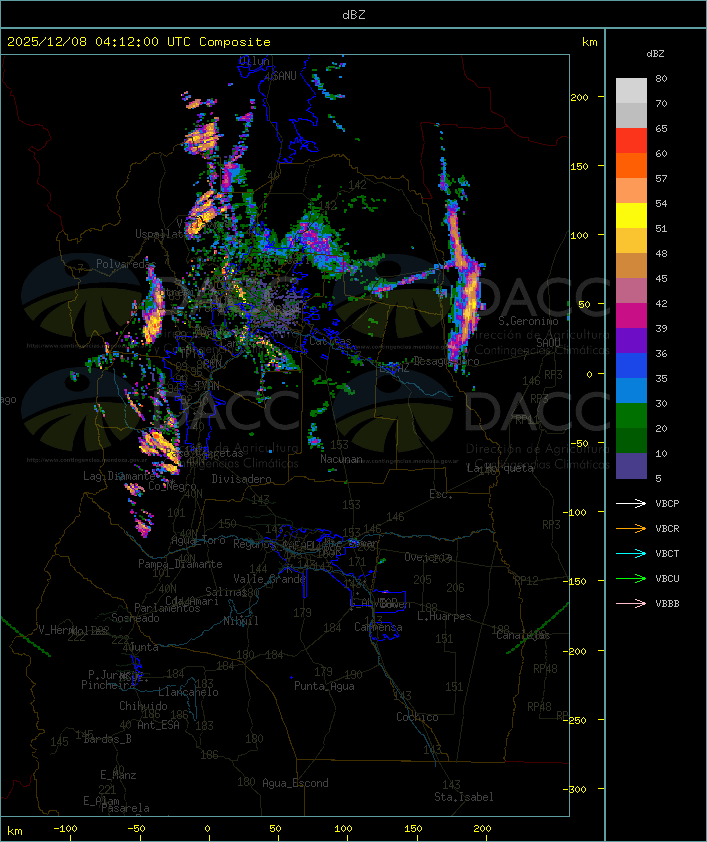Image resolution: width=707 pixels, height=842 pixels.
Task: Click the 65 value on the color scale
Action: 661,128
